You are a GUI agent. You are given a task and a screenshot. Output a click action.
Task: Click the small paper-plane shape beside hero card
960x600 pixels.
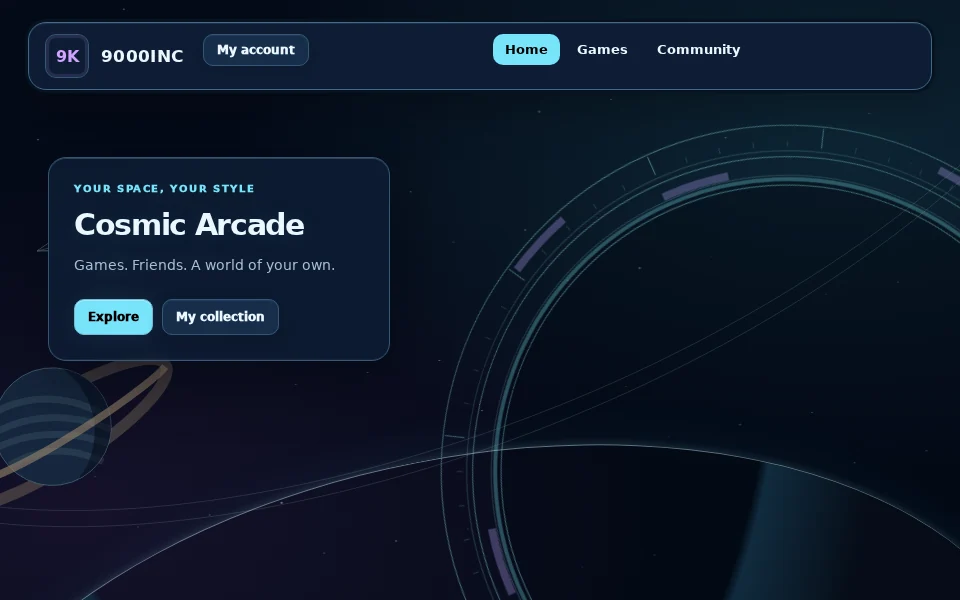point(43,247)
